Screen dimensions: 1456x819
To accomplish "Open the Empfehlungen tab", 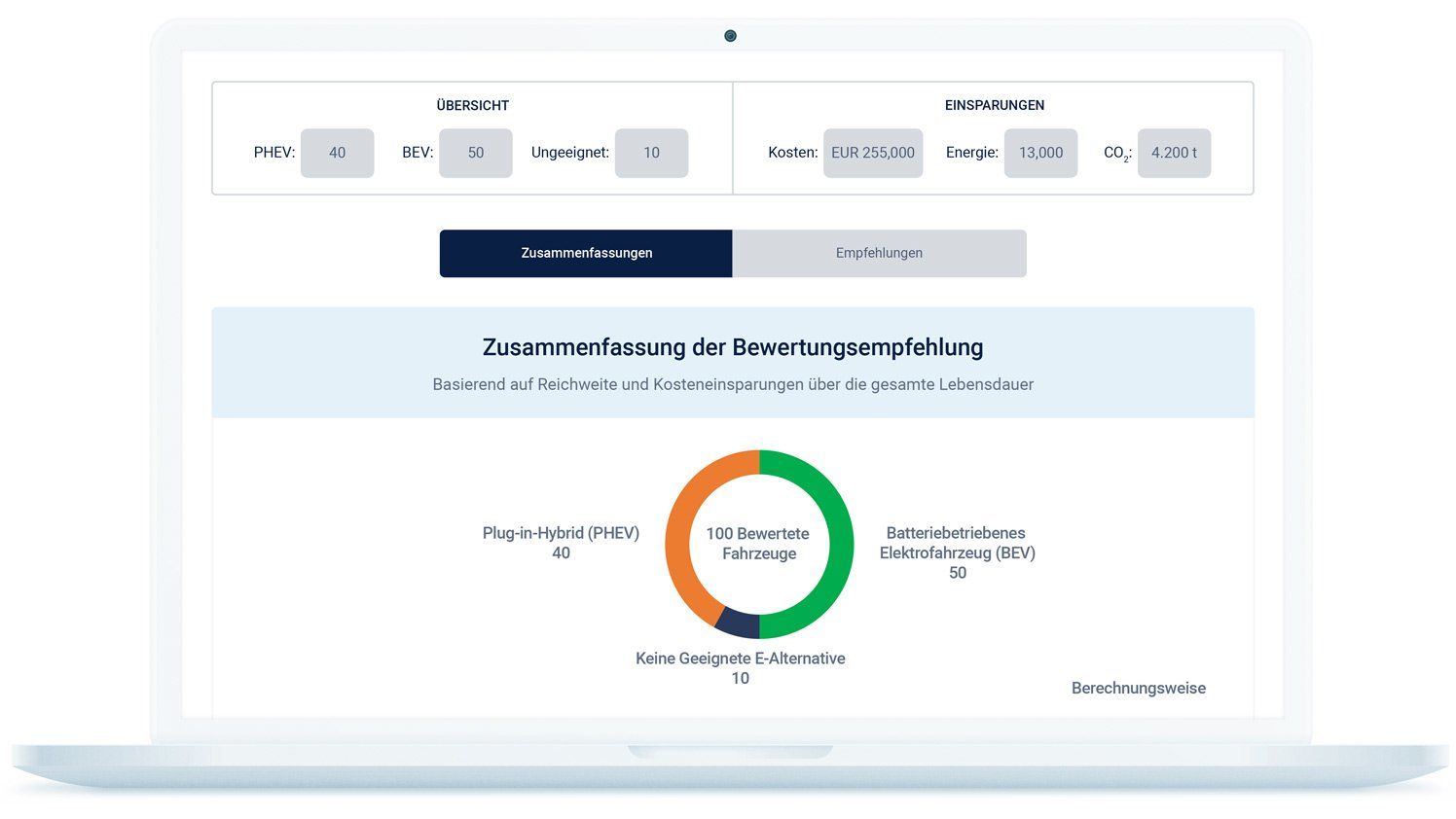I will pos(879,253).
